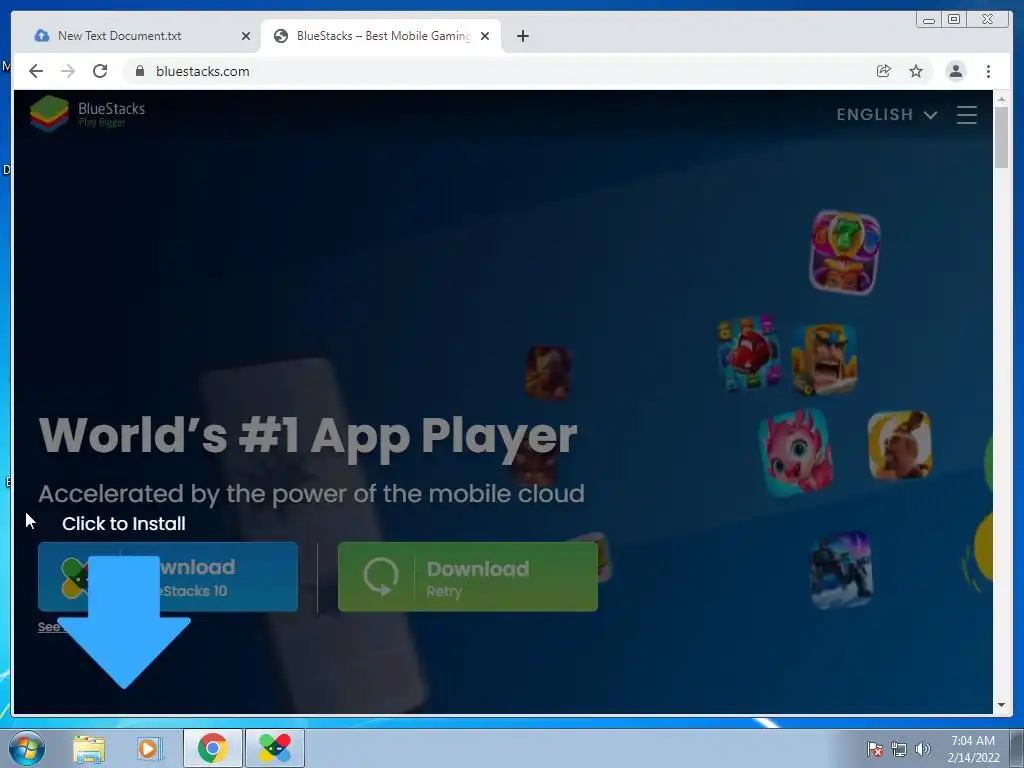Open Windows Explorer from taskbar
Viewport: 1024px width, 768px height.
tap(89, 748)
